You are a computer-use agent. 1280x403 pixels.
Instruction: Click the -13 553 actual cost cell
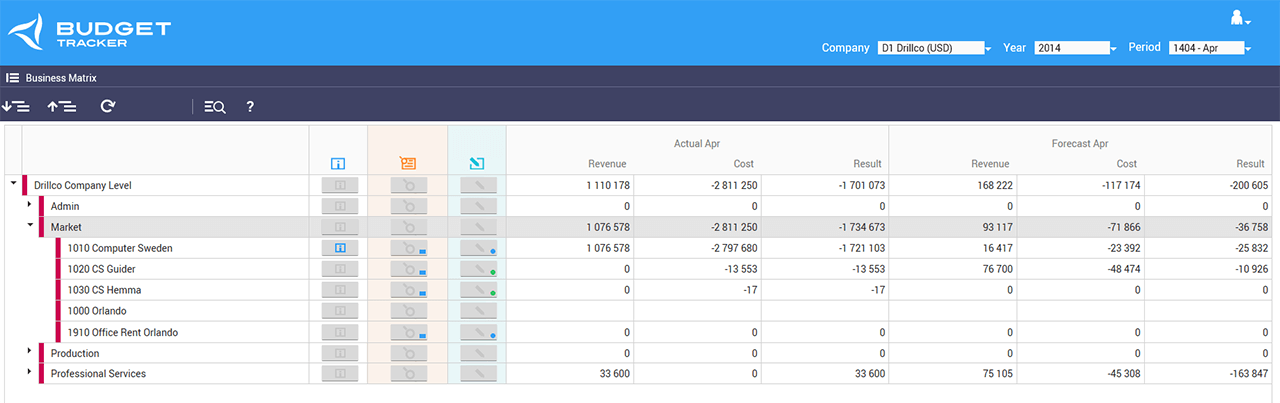pos(698,269)
